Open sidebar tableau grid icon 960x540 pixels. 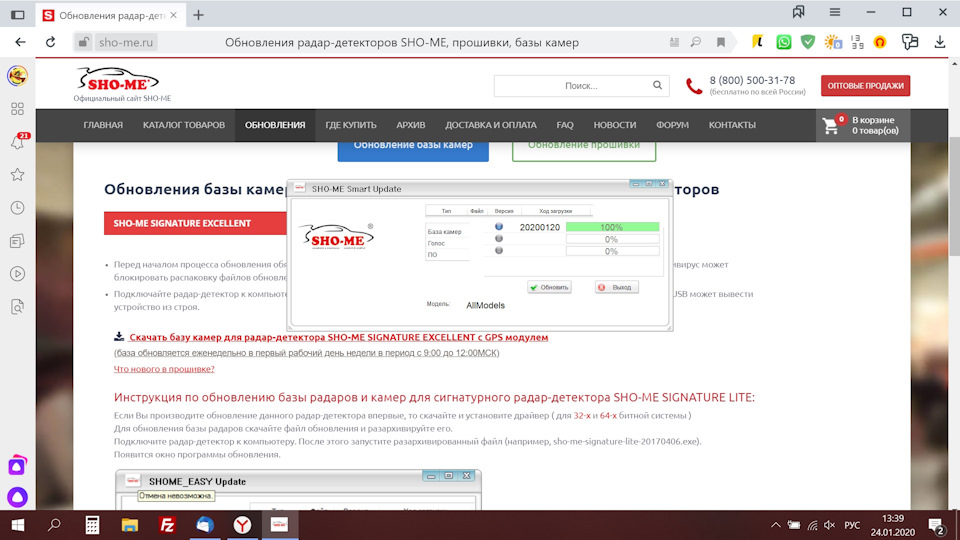coord(17,109)
